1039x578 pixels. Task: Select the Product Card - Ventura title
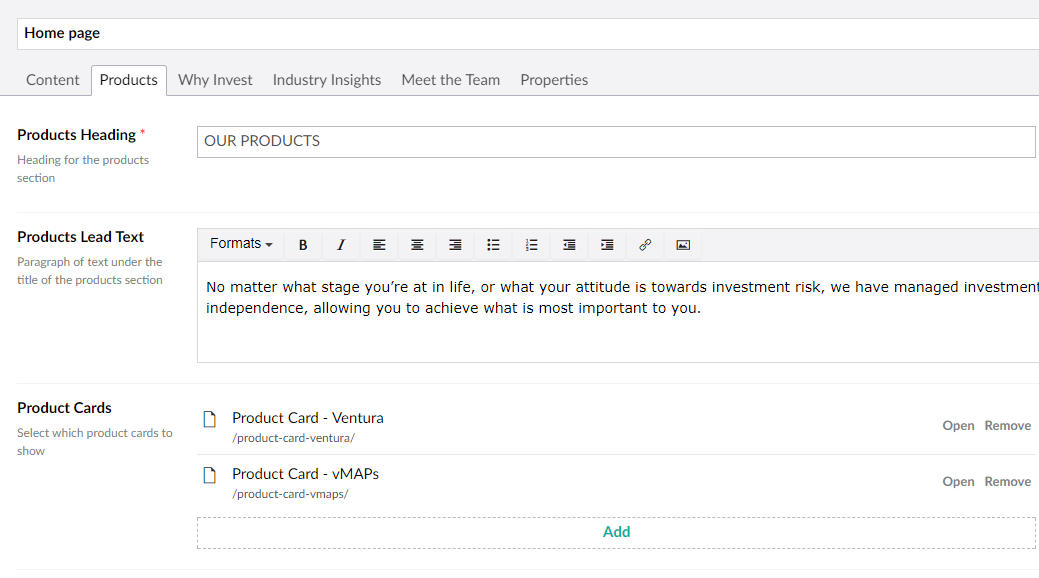tap(307, 418)
